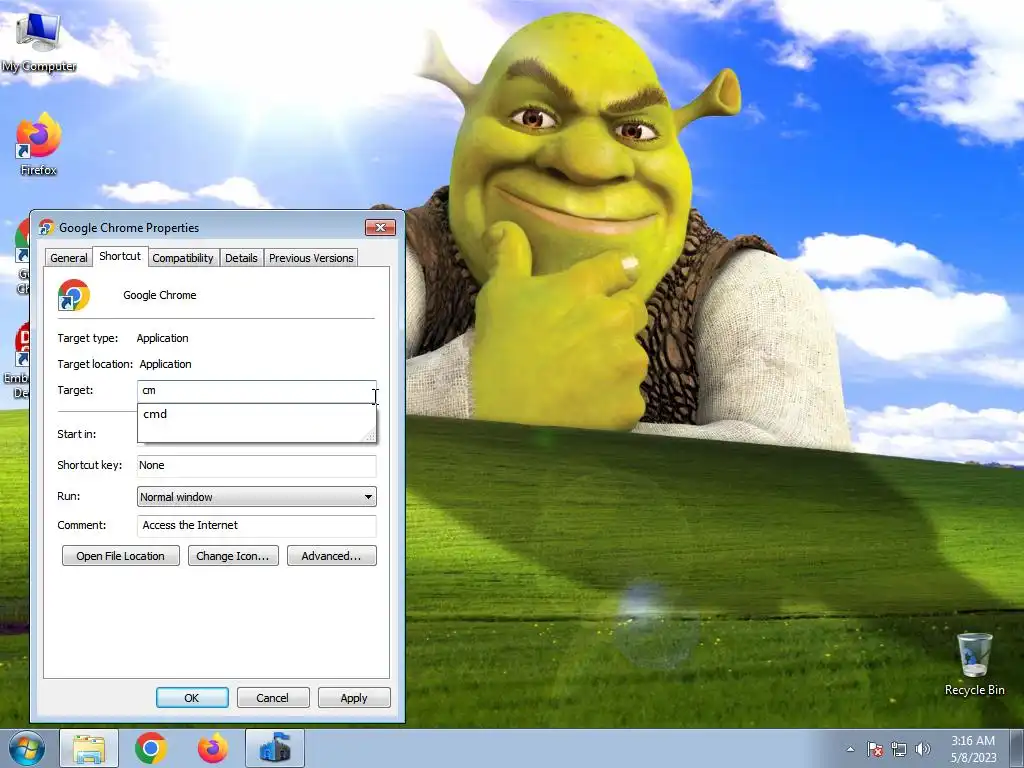Click the Comment field with Access the Internet
This screenshot has height=768, width=1024.
click(257, 525)
